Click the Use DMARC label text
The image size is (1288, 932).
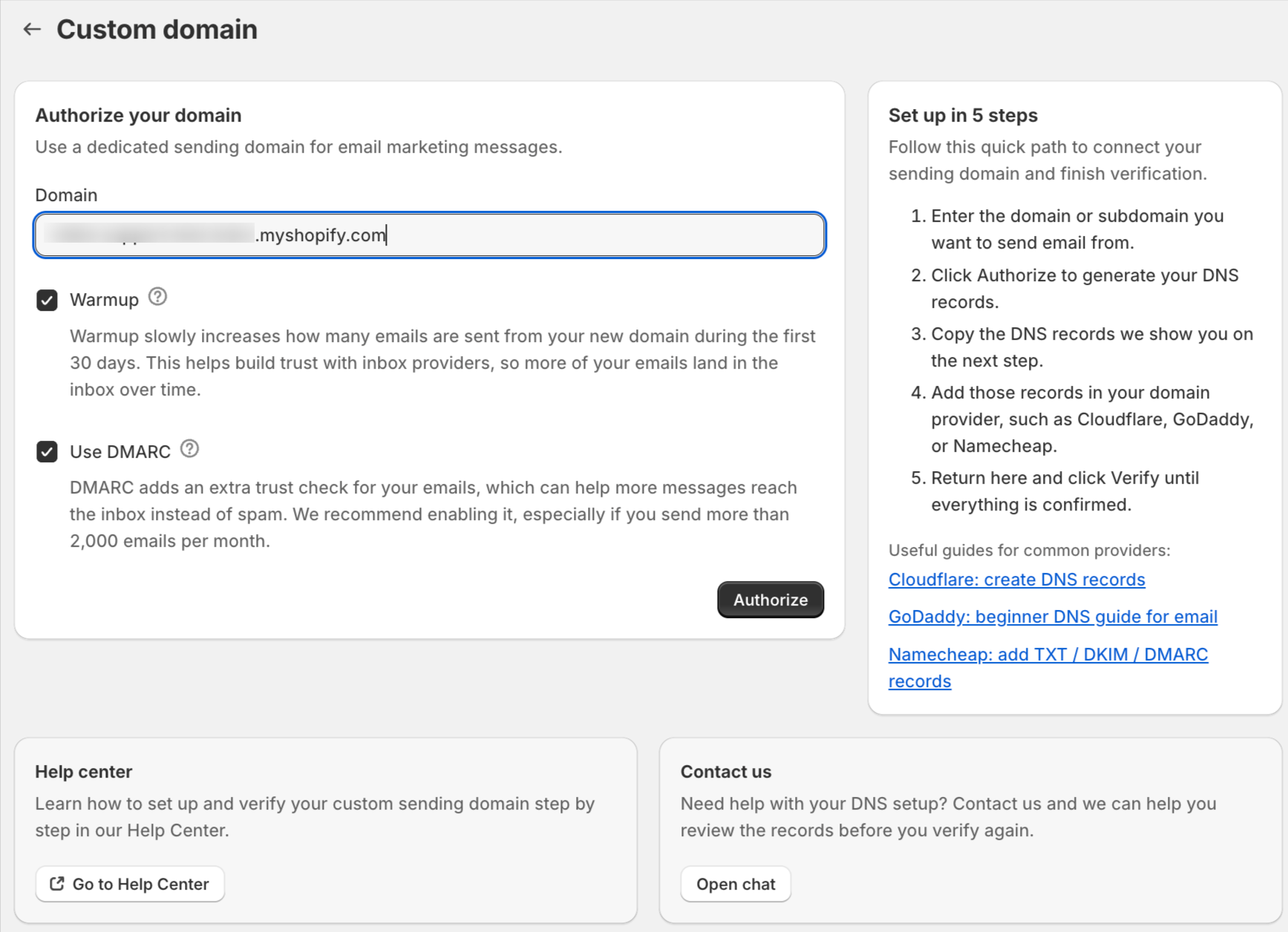pos(120,452)
